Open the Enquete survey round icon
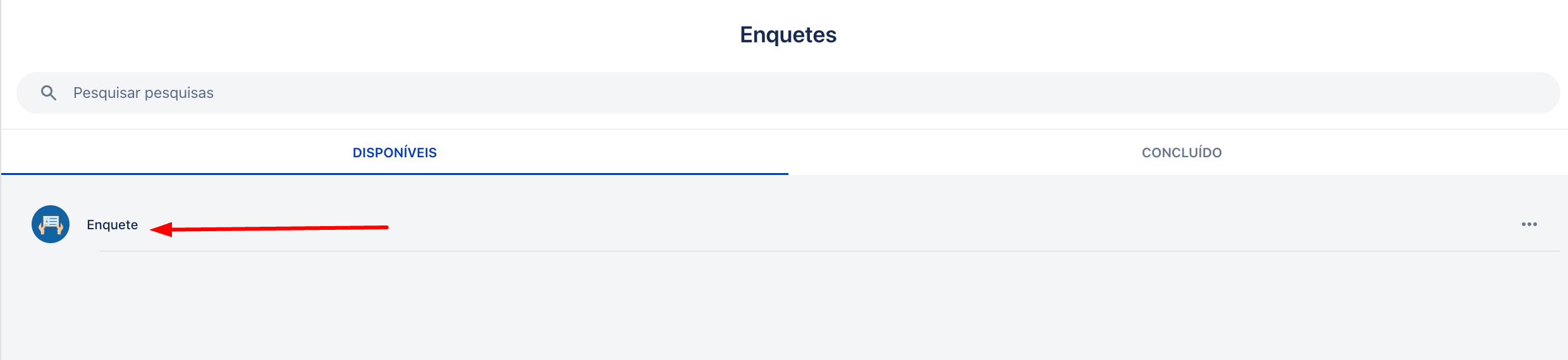 click(x=51, y=224)
